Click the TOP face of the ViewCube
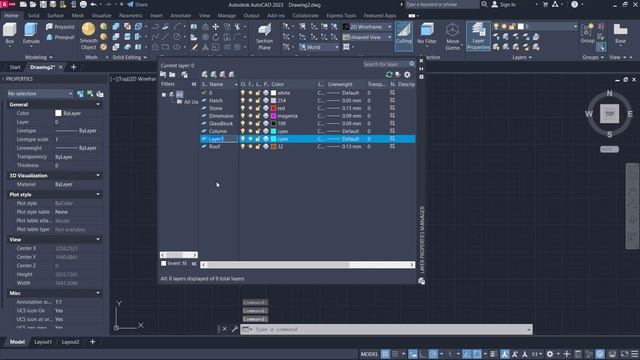Viewport: 640px width, 360px height. click(x=609, y=114)
